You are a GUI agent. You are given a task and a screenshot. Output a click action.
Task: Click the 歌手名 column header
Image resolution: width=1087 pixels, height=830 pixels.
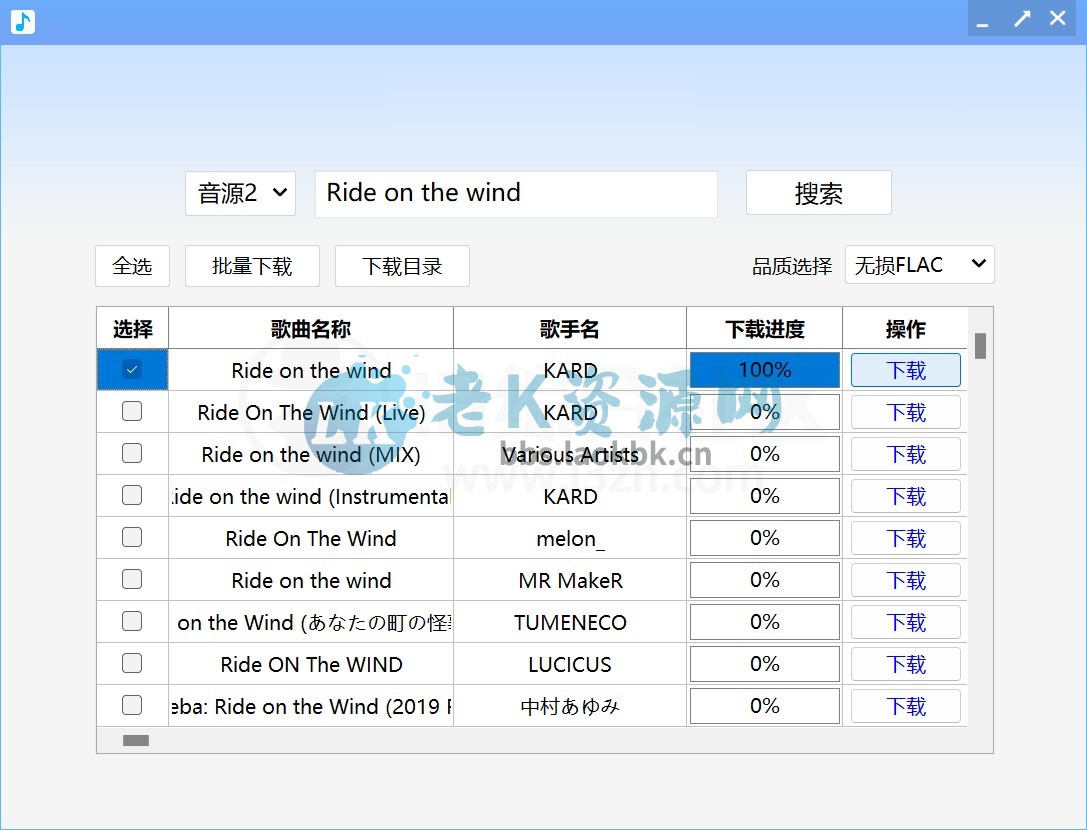click(570, 328)
